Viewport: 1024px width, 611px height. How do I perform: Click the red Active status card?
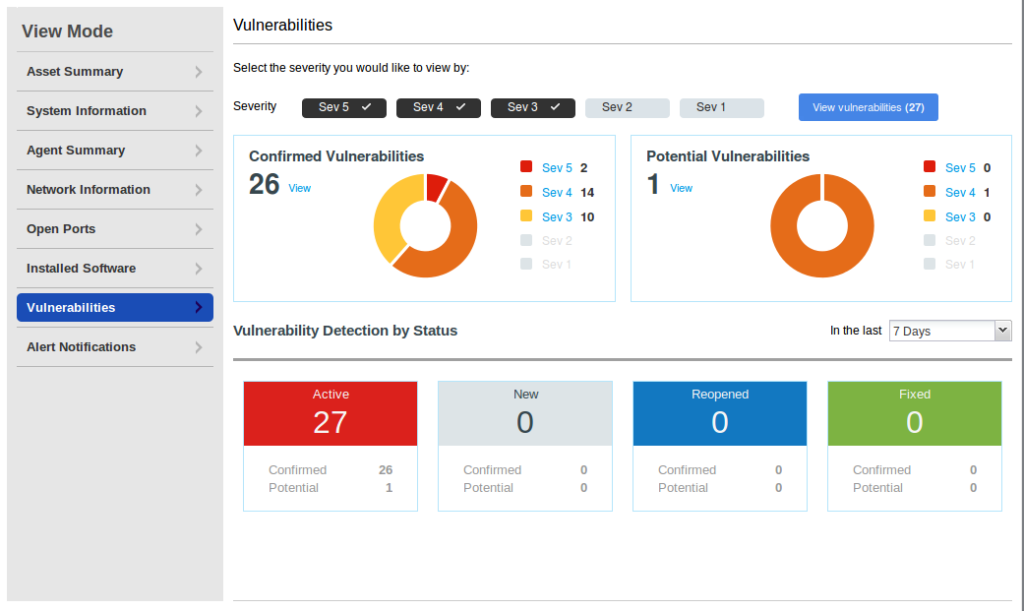click(330, 413)
